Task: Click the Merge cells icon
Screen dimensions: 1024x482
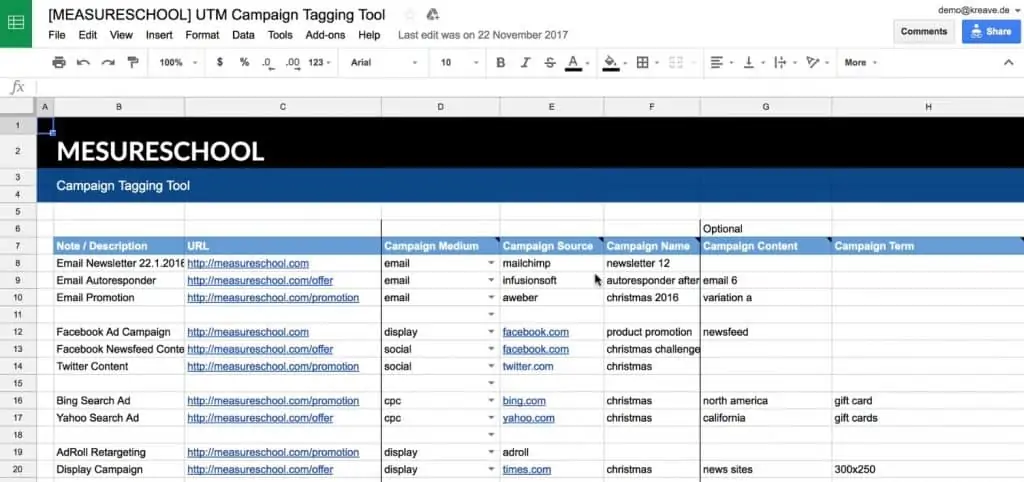Action: [x=676, y=63]
